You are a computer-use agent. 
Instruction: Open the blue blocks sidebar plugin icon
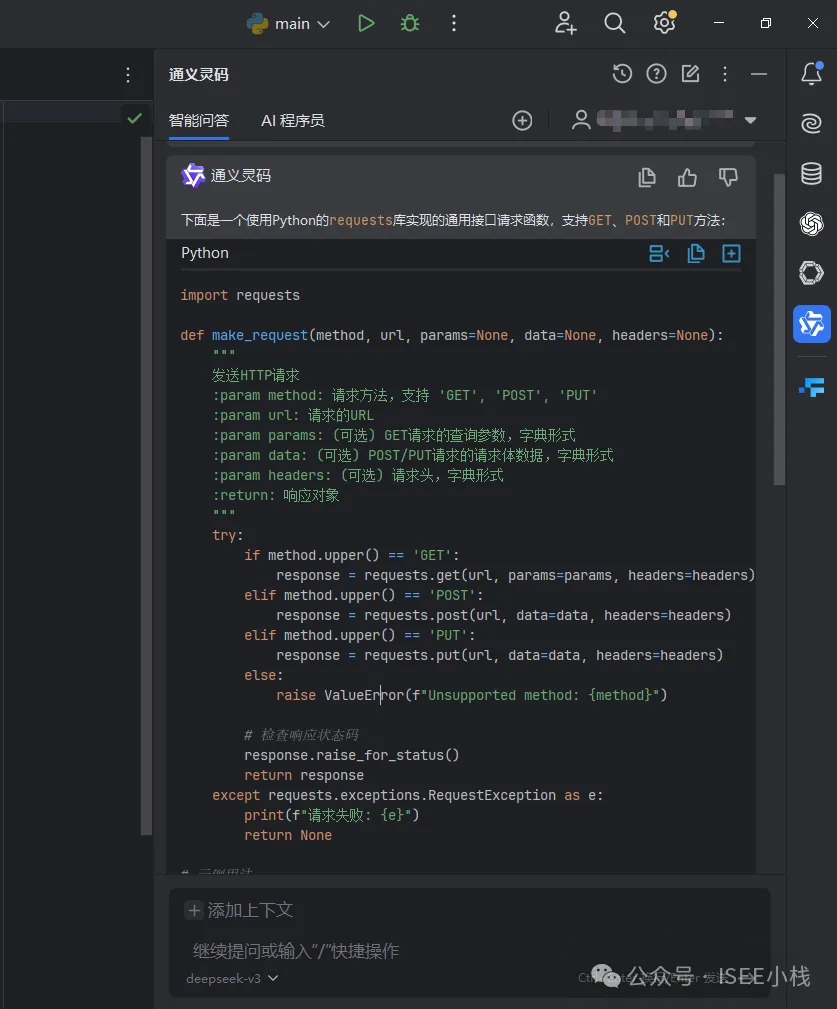coord(812,387)
